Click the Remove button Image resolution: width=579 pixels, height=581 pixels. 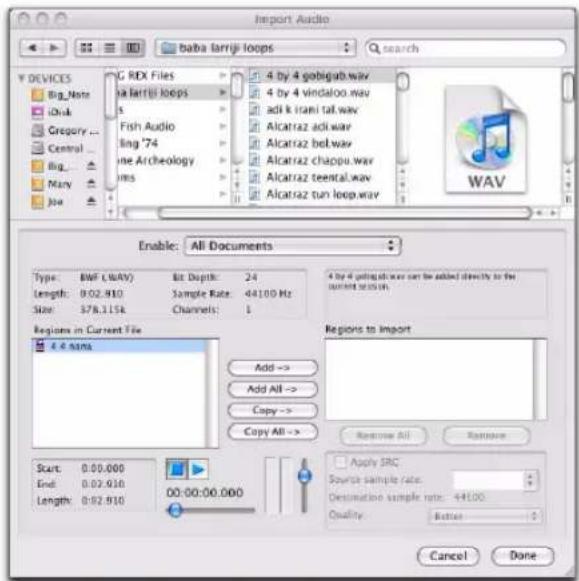[486, 436]
